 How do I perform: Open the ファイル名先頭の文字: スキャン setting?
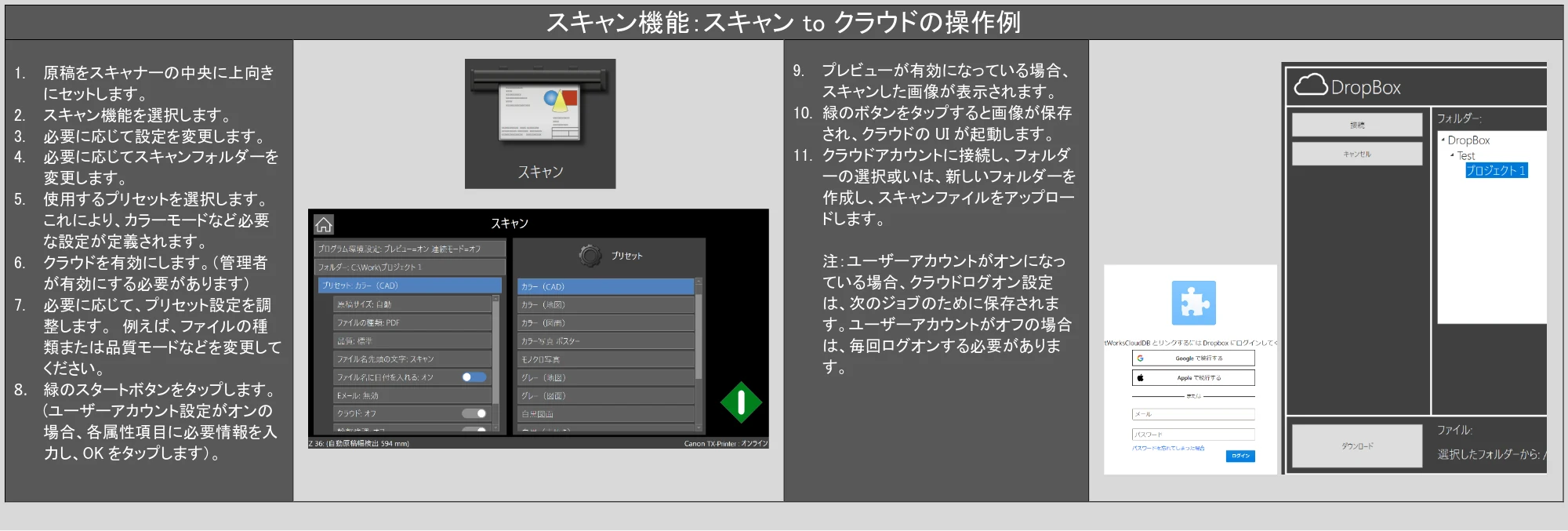tap(412, 359)
